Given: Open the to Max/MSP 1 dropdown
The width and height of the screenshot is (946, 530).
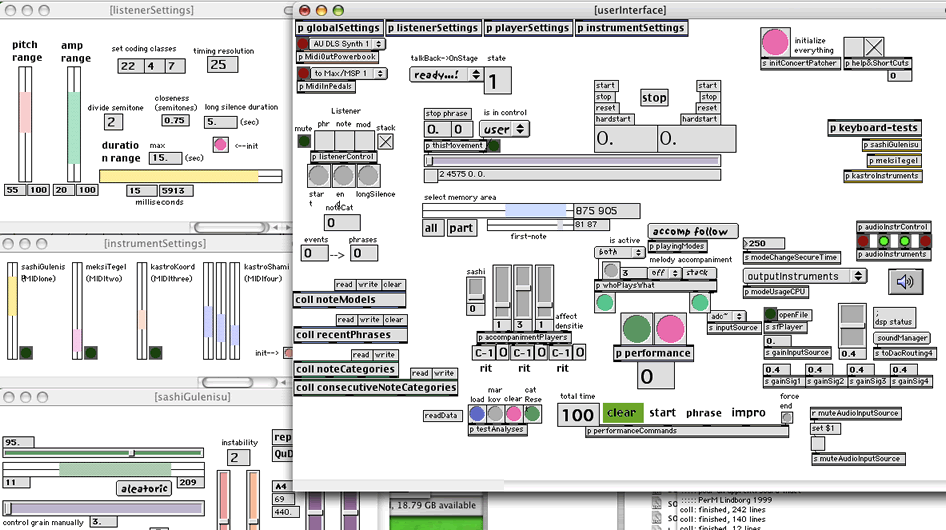Looking at the screenshot, I should click(348, 73).
